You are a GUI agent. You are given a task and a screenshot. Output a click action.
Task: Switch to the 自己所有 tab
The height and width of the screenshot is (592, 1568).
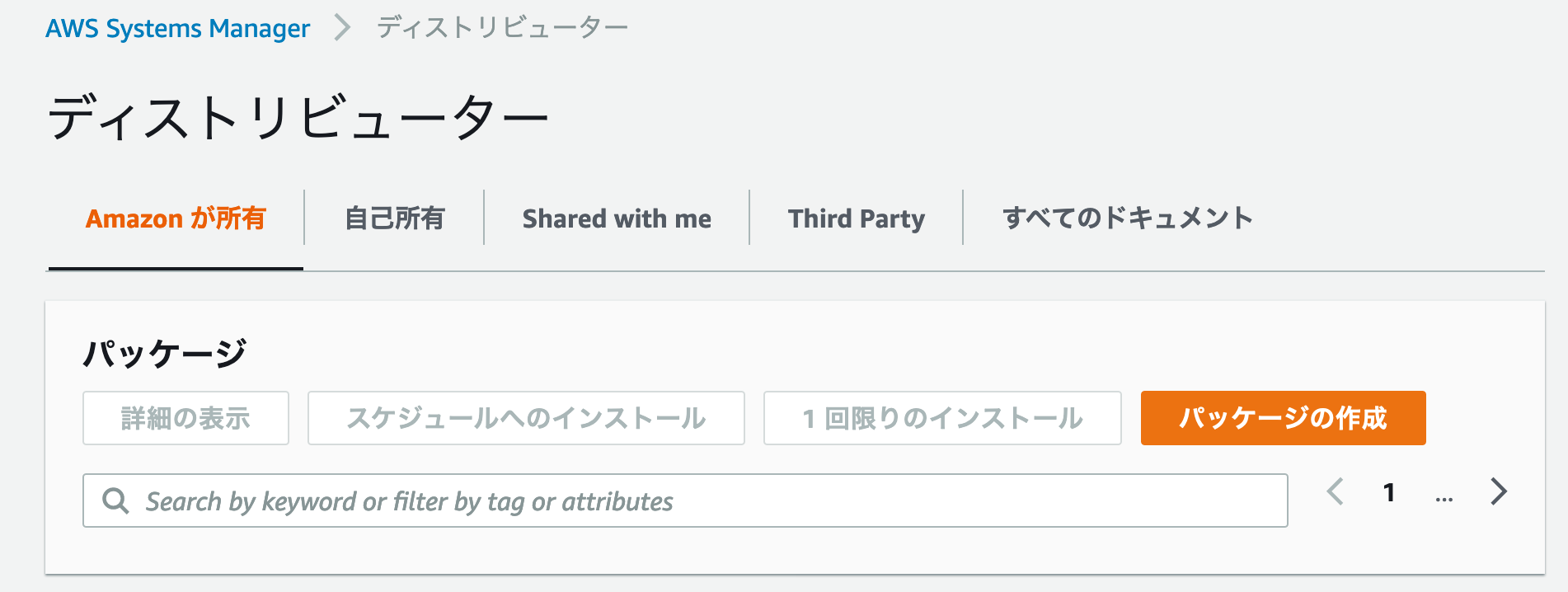click(x=394, y=218)
